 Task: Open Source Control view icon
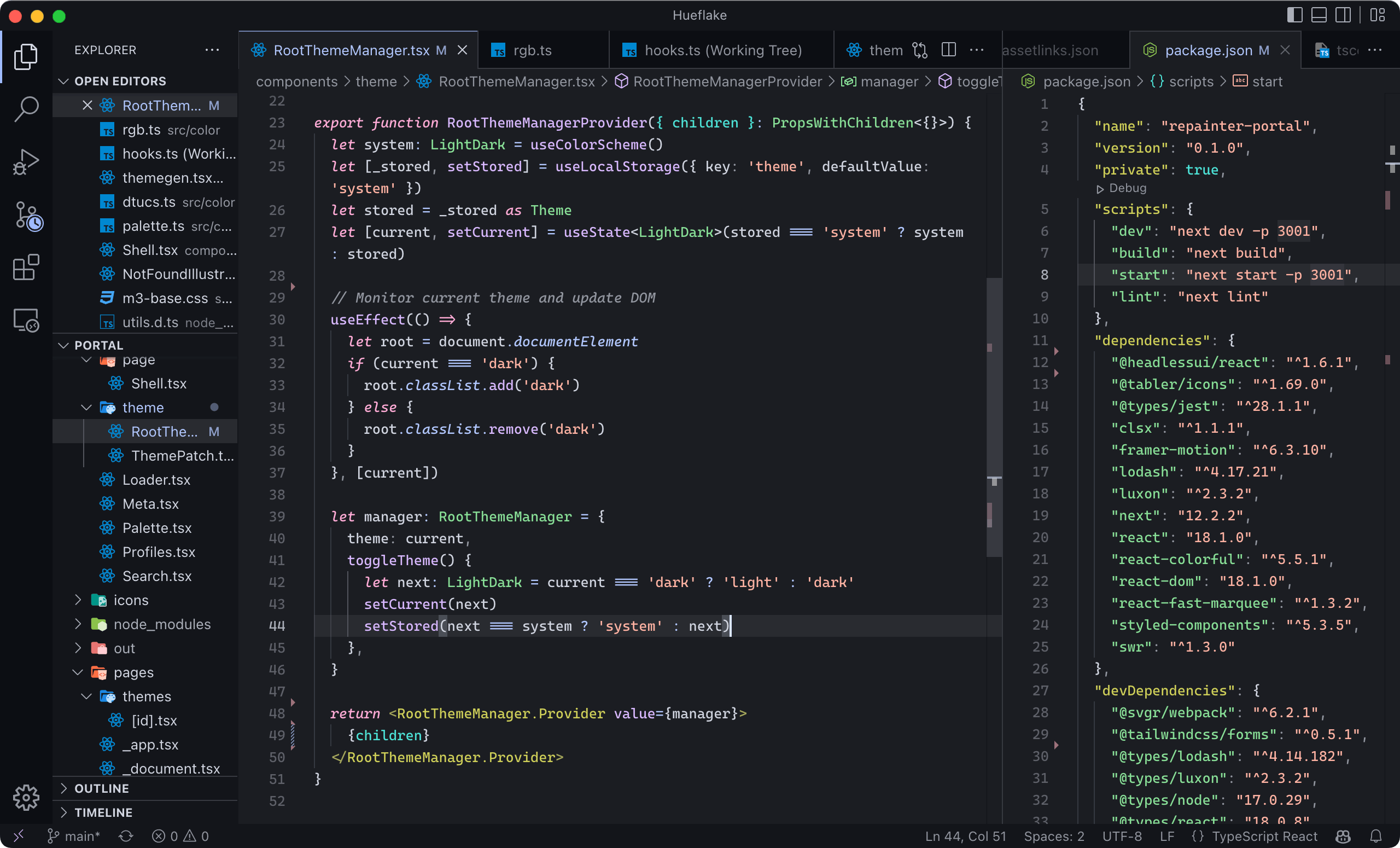pyautogui.click(x=27, y=216)
